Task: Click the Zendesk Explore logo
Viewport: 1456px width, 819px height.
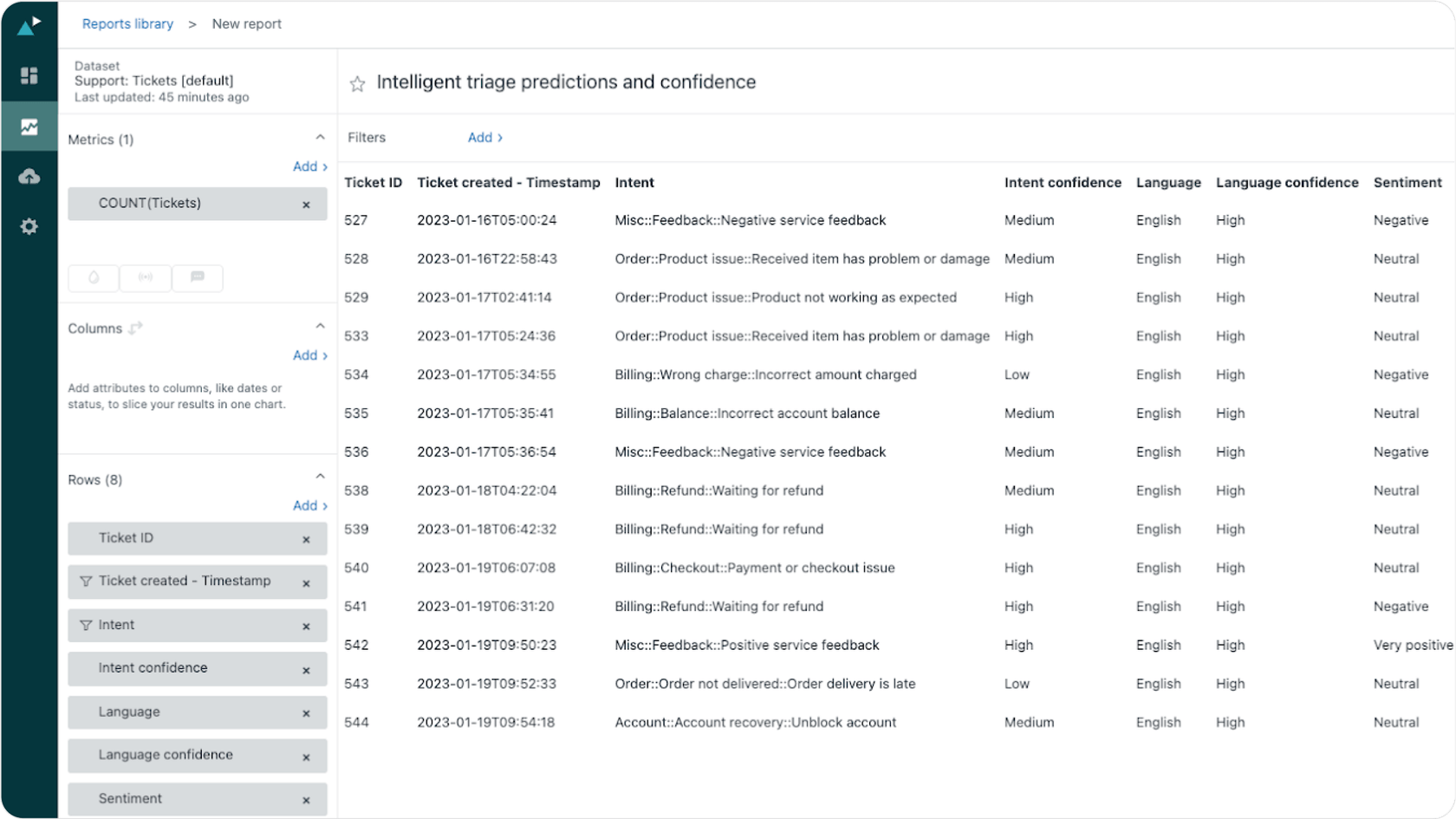Action: (x=29, y=25)
